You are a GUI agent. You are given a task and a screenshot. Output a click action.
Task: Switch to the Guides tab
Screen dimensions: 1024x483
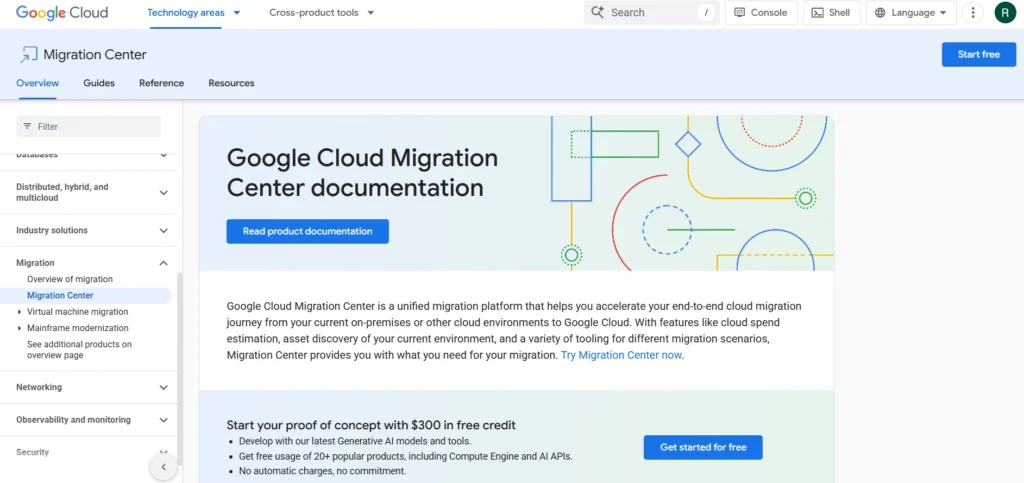pos(99,83)
